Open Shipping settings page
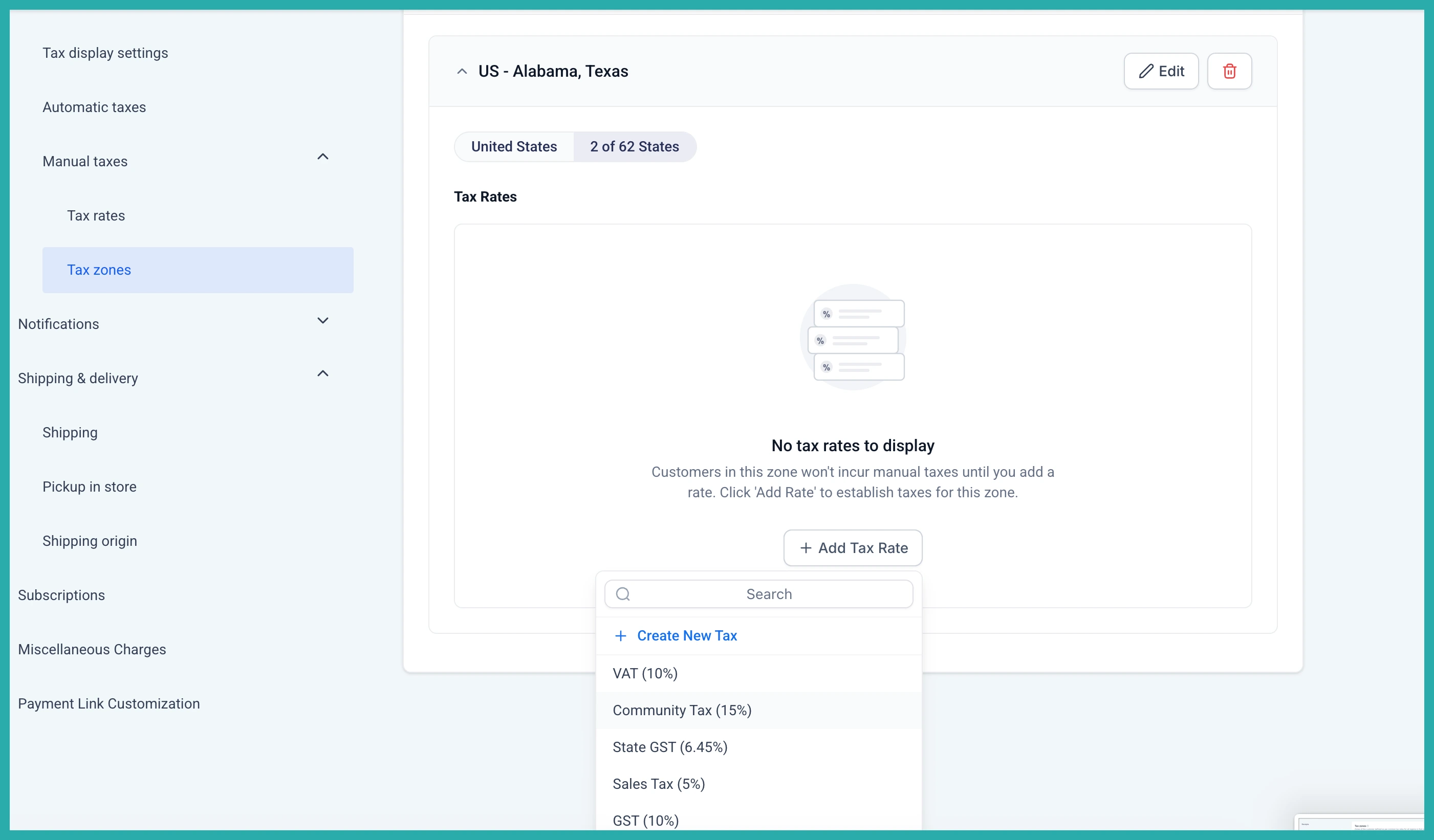Image resolution: width=1434 pixels, height=840 pixels. pyautogui.click(x=70, y=433)
